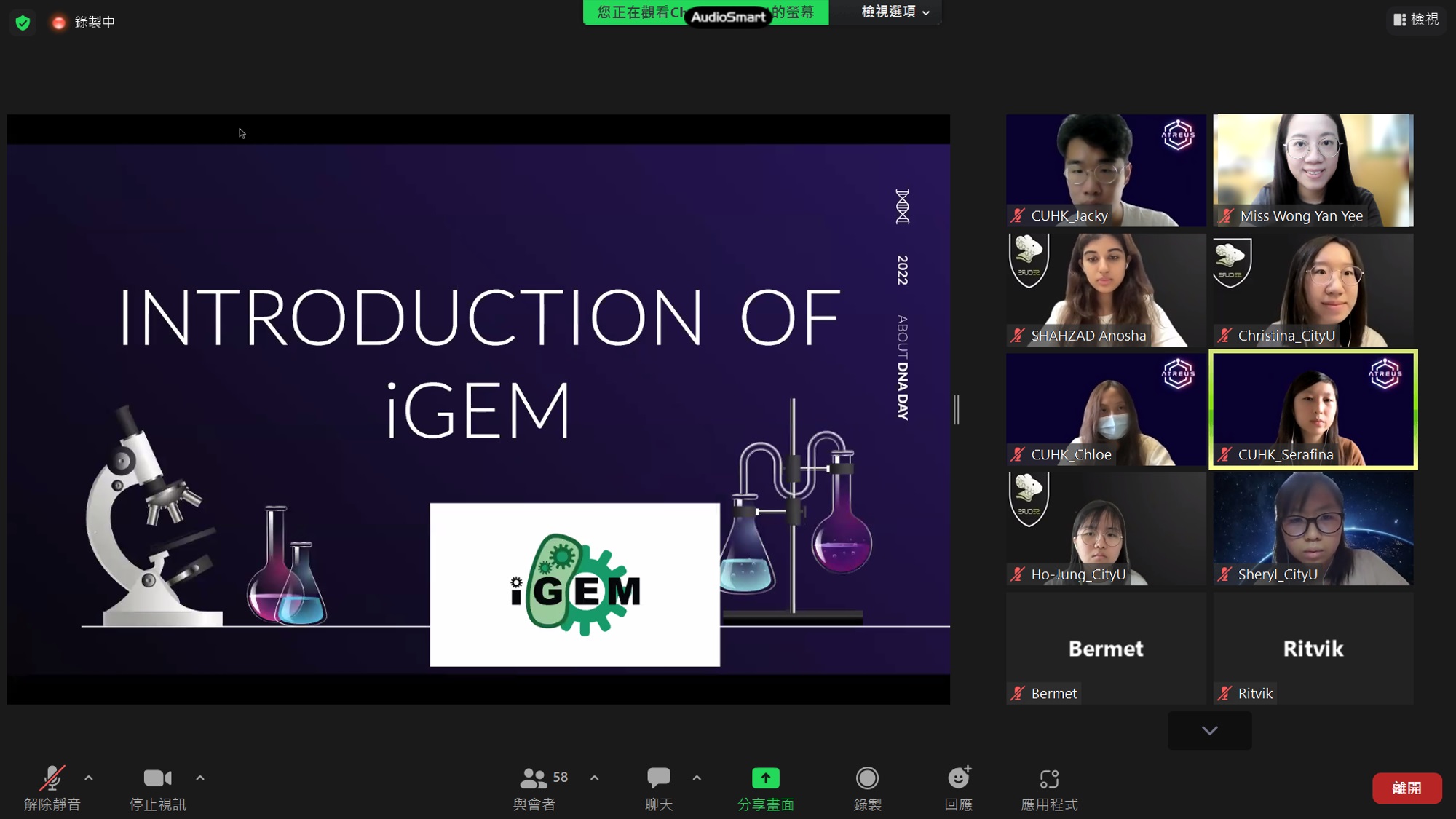Click the '2022' vertical slide text
This screenshot has height=819, width=1456.
903,270
